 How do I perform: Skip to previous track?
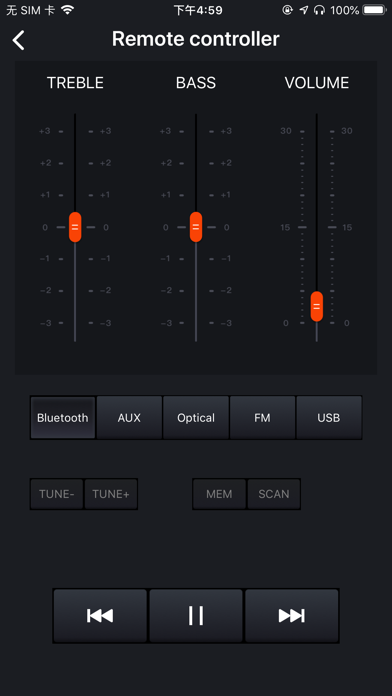pyautogui.click(x=100, y=615)
